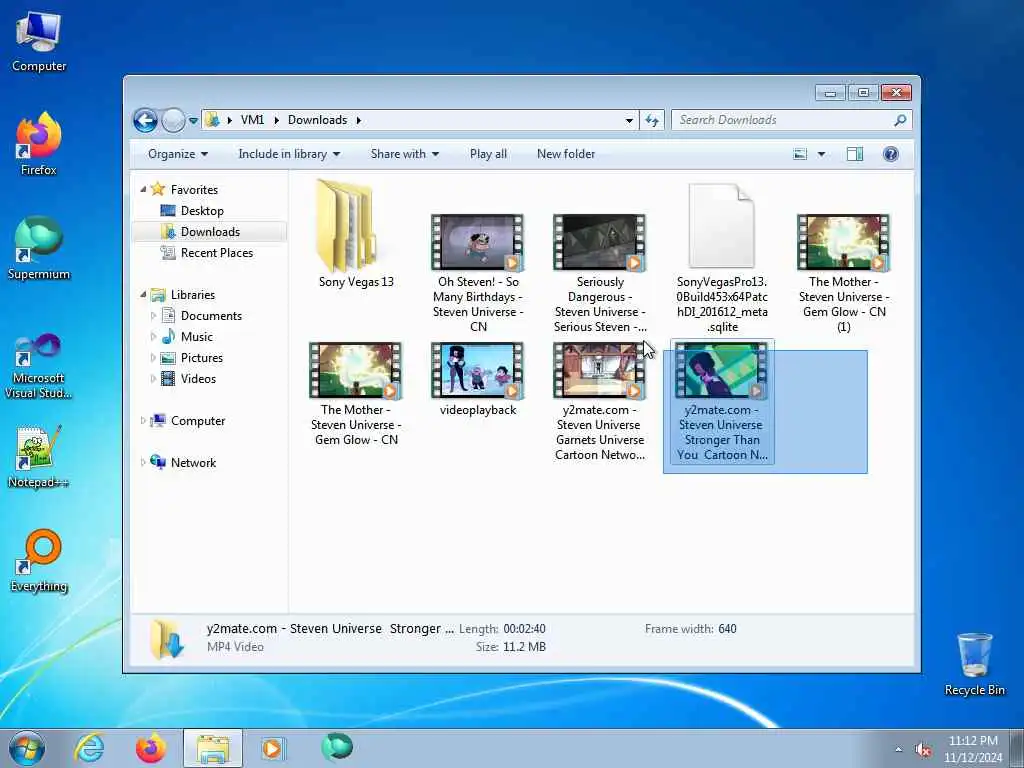
Task: Open the arrow after Downloads in breadcrumb
Action: 359,120
